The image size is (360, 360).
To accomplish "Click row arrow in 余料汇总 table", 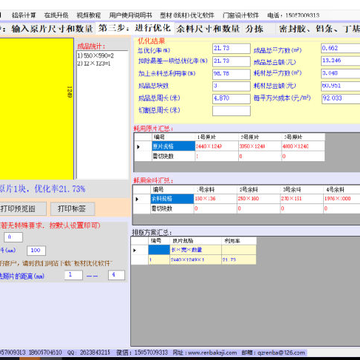I will click(142, 199).
